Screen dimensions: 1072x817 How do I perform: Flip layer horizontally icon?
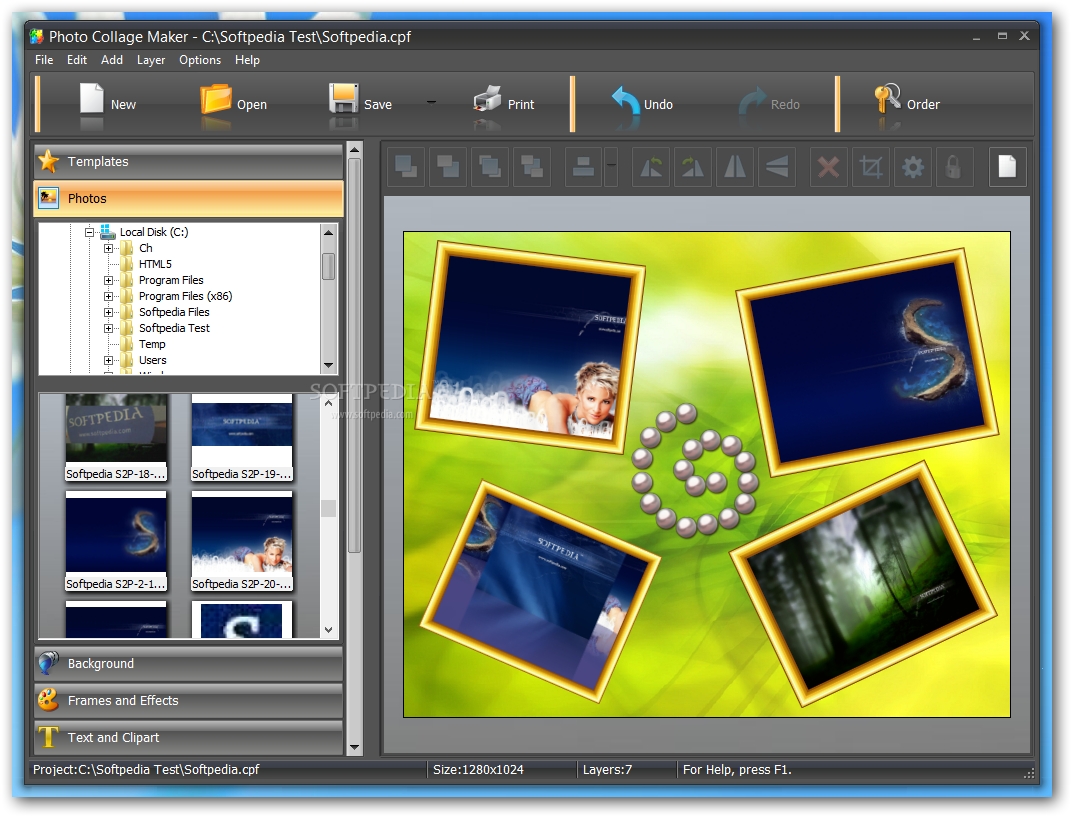pos(734,167)
